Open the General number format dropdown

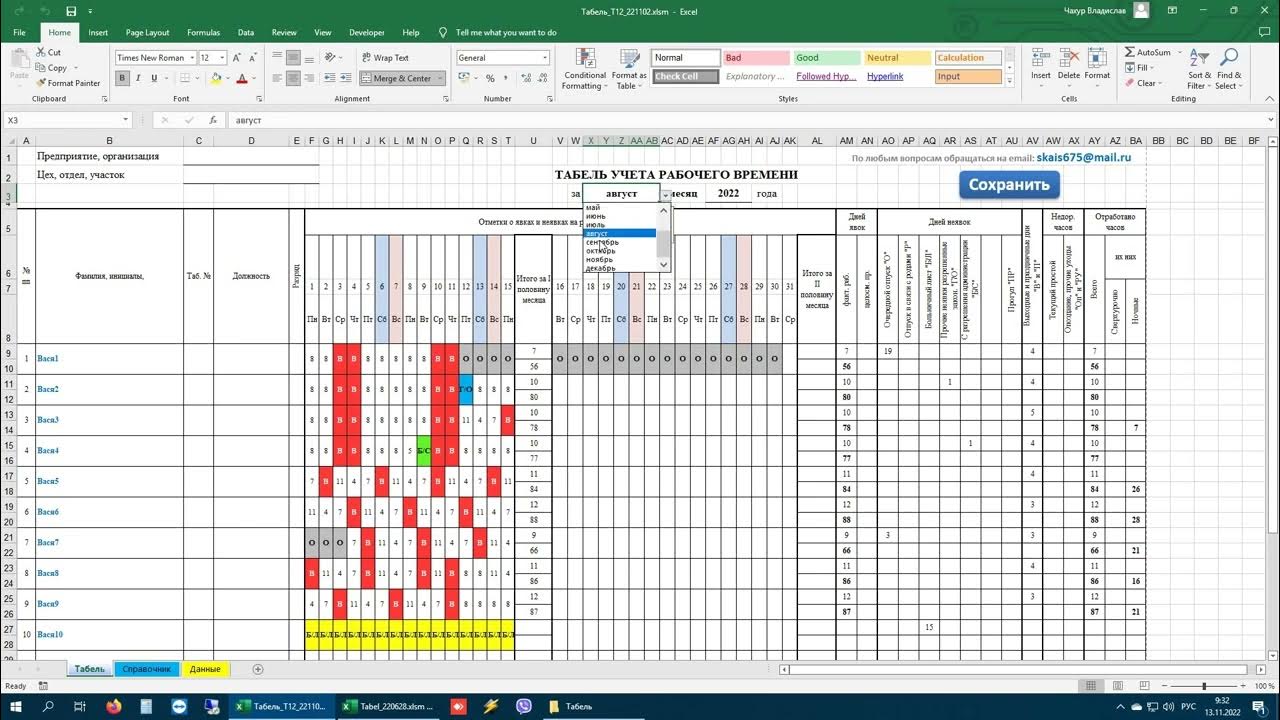pos(545,58)
